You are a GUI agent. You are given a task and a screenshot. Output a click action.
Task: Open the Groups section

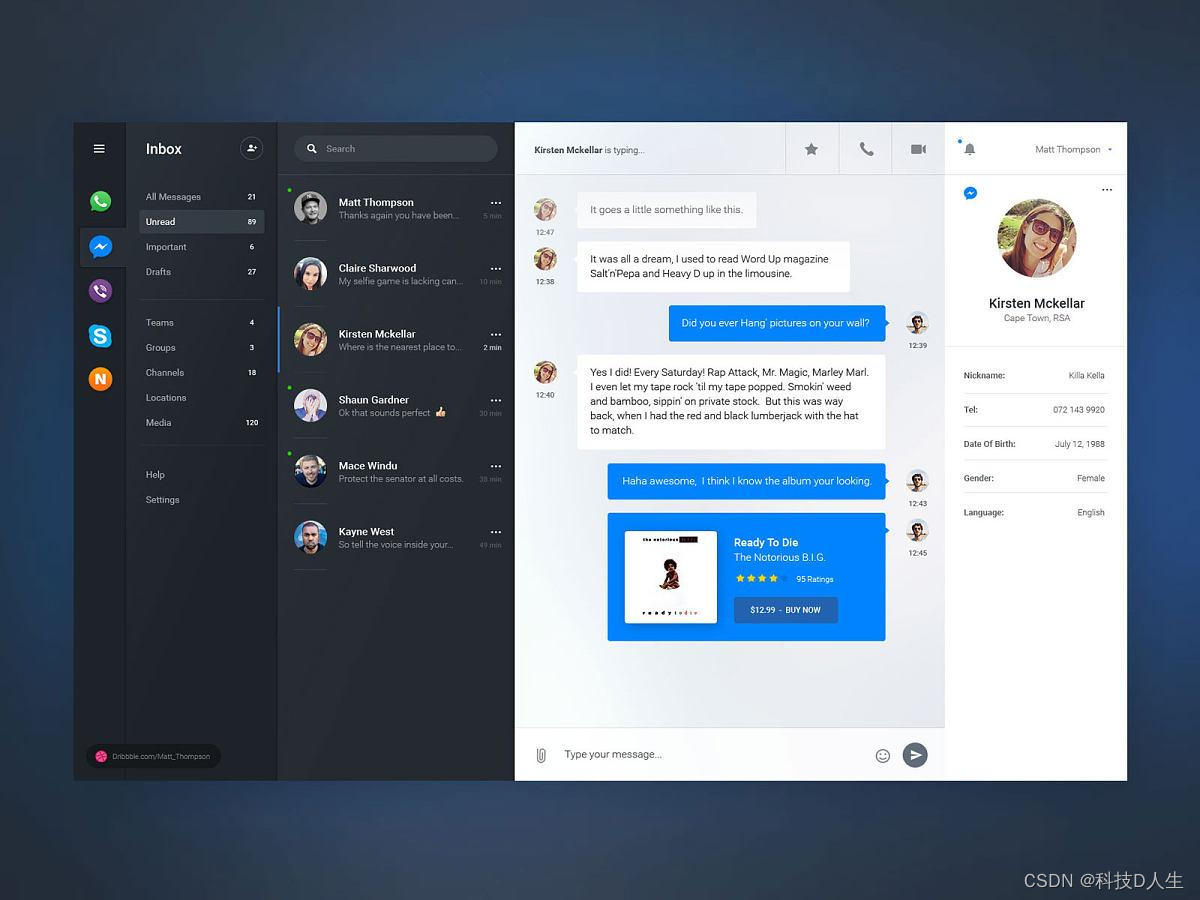201,348
